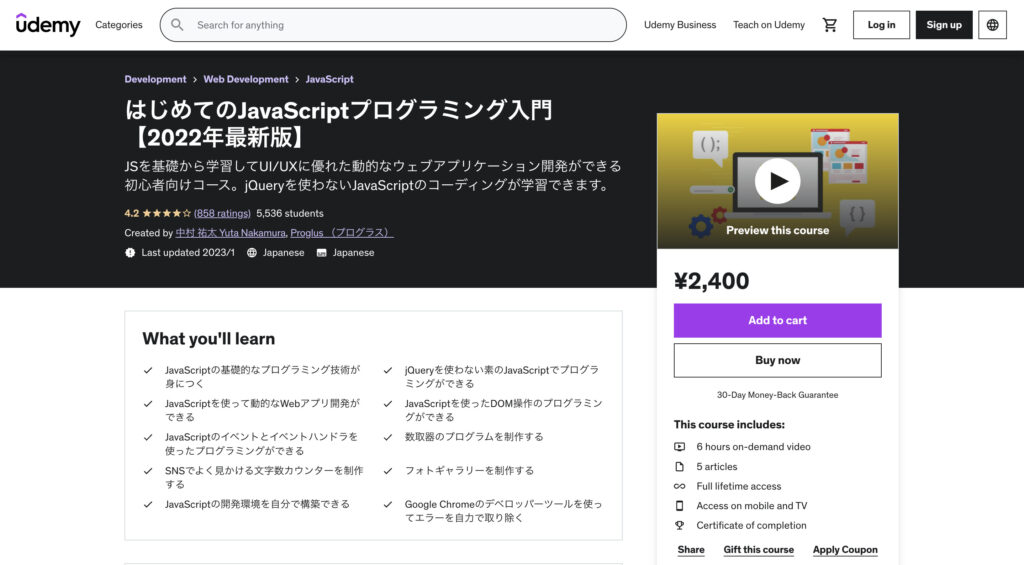
Task: Click the checkmark beside イベントハンドラ item
Action: (148, 437)
